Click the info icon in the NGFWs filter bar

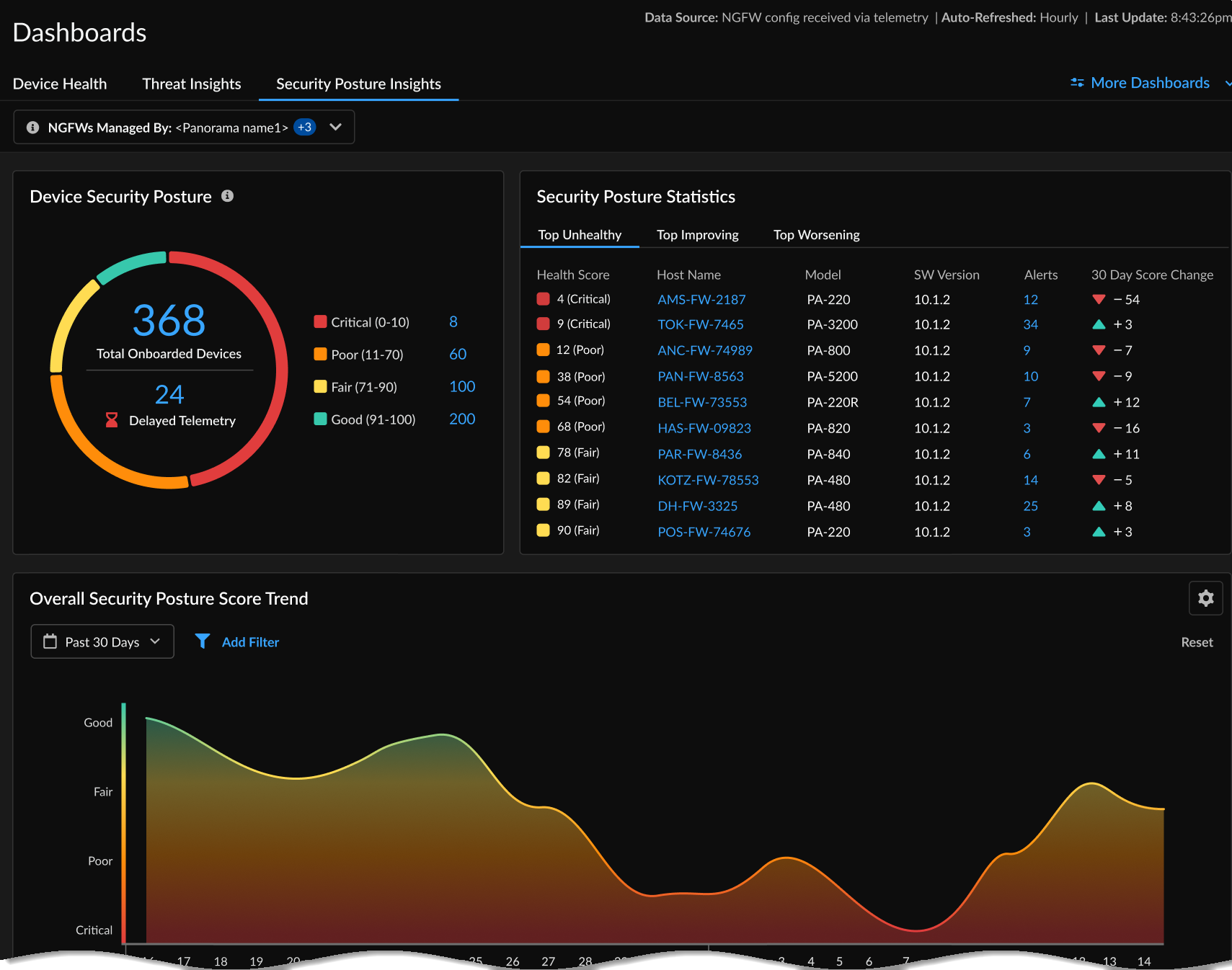point(32,127)
